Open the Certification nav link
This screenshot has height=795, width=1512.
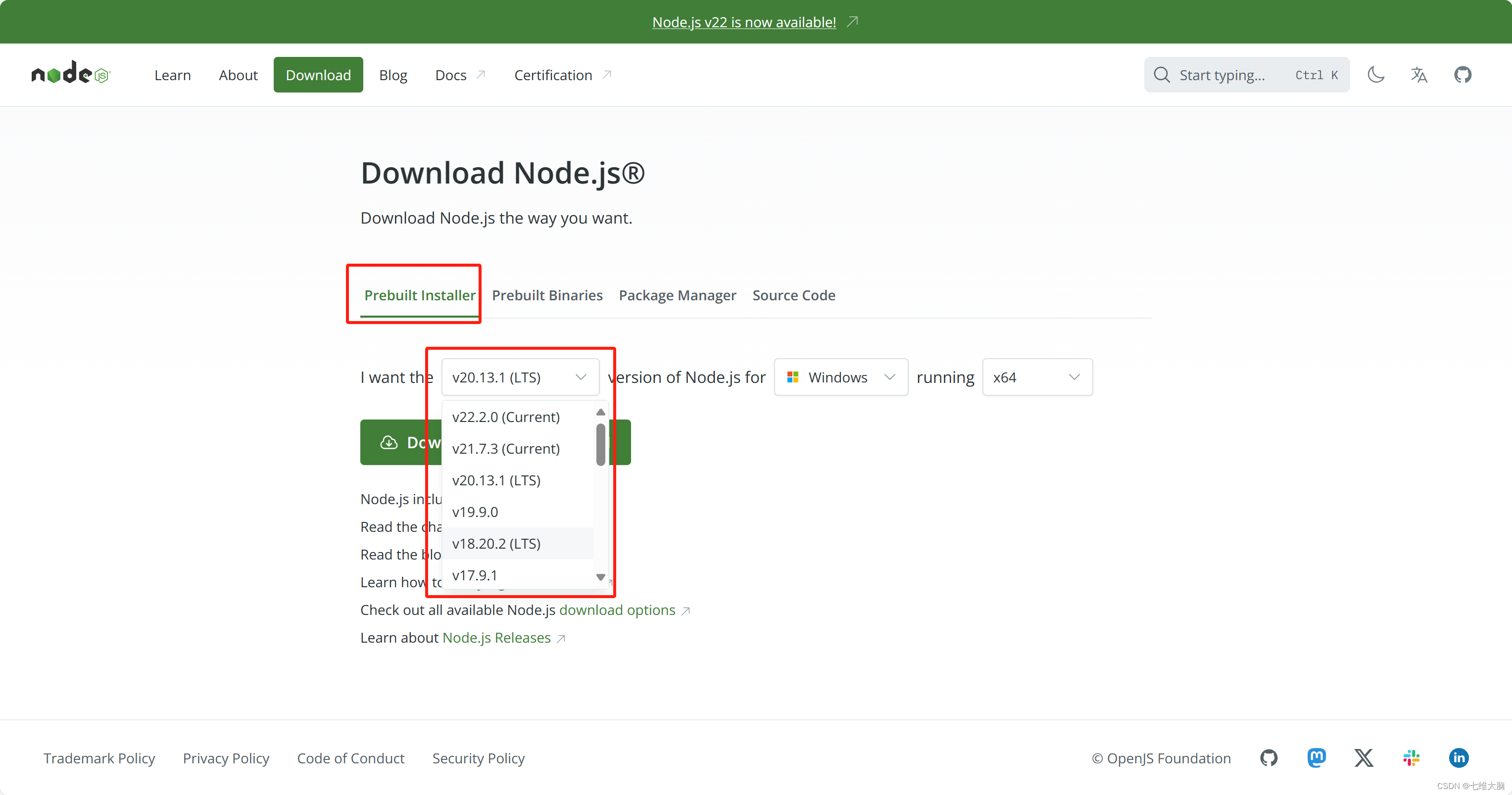[563, 75]
